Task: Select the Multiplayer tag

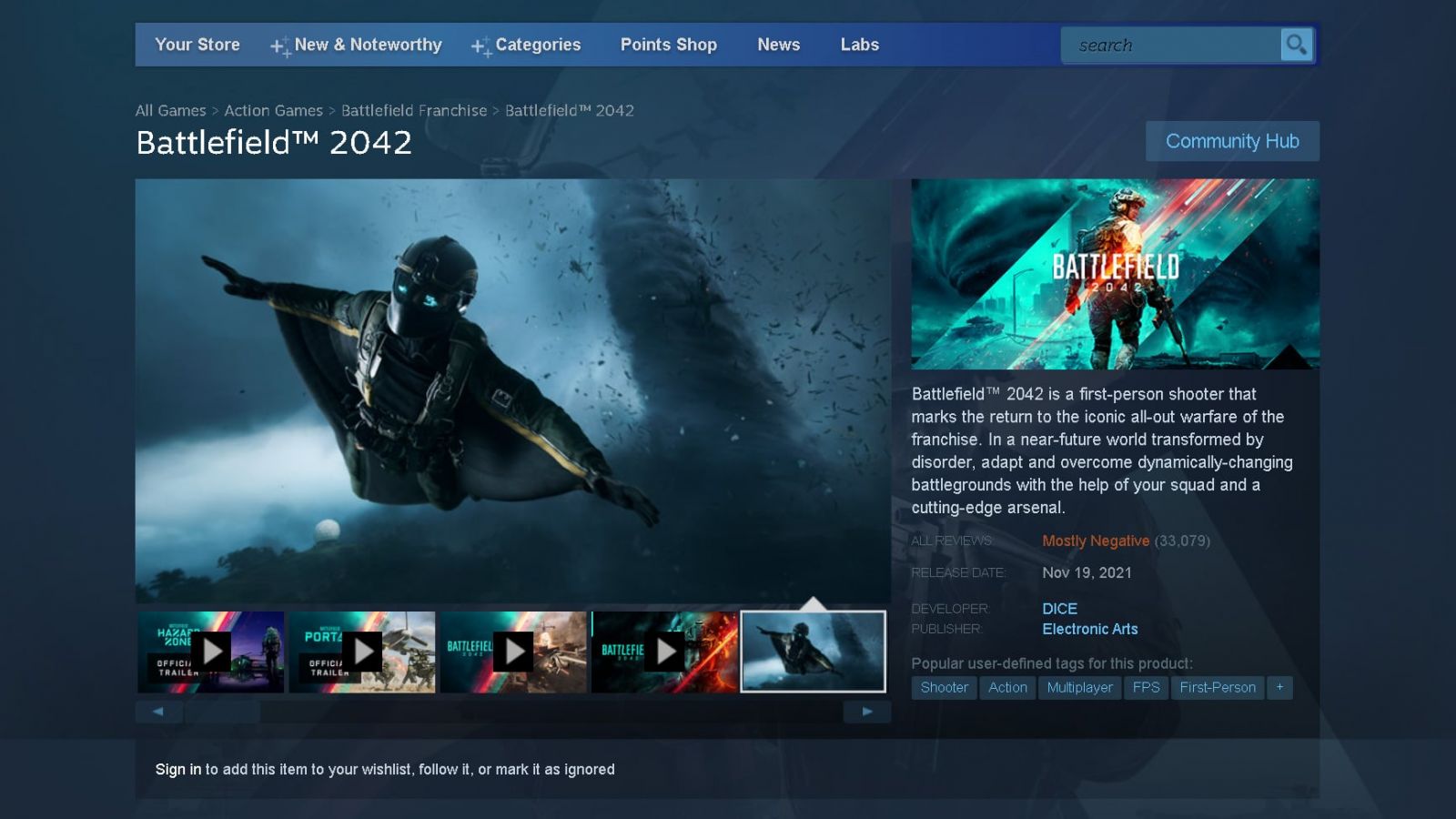Action: click(x=1079, y=687)
